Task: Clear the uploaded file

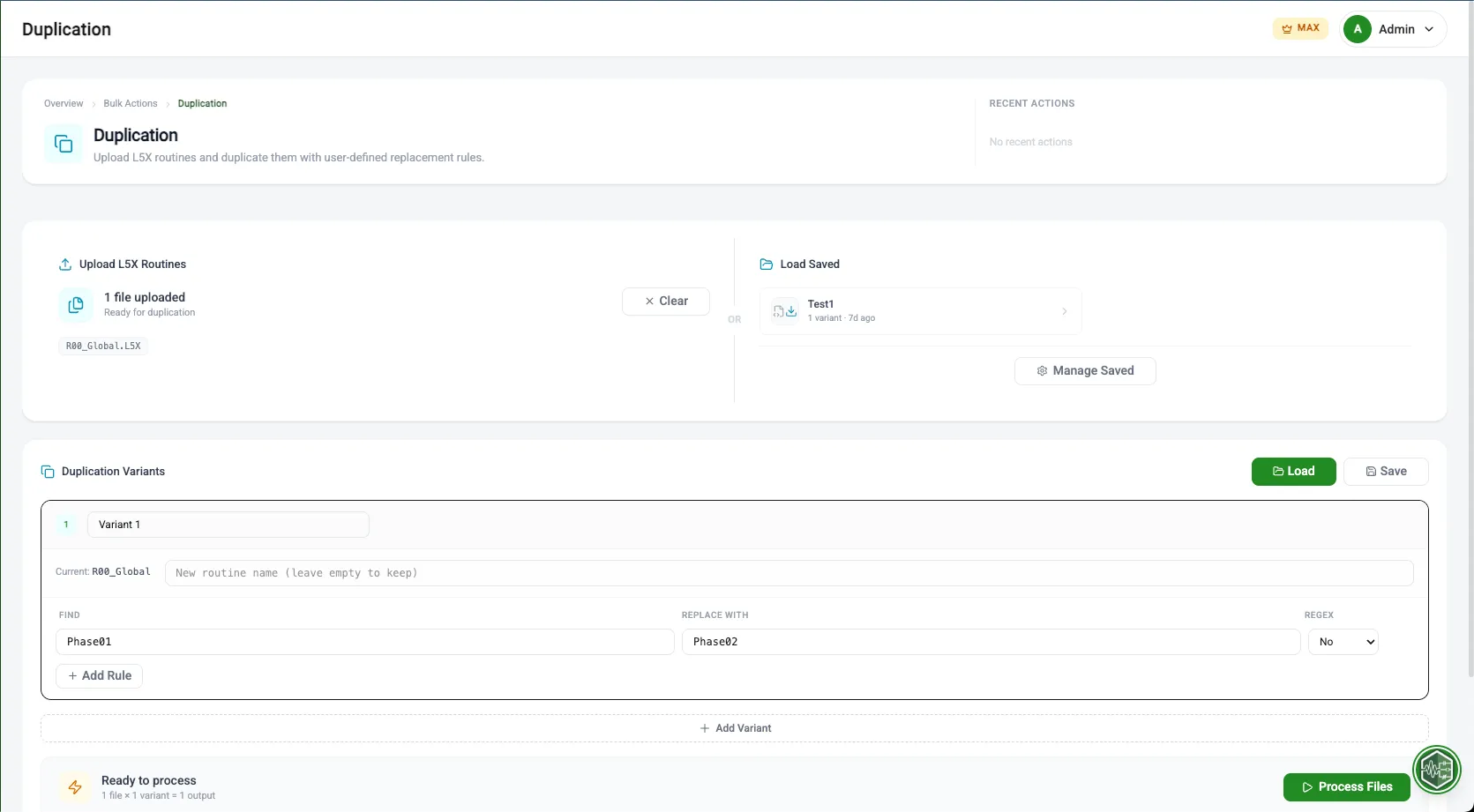Action: 666,301
